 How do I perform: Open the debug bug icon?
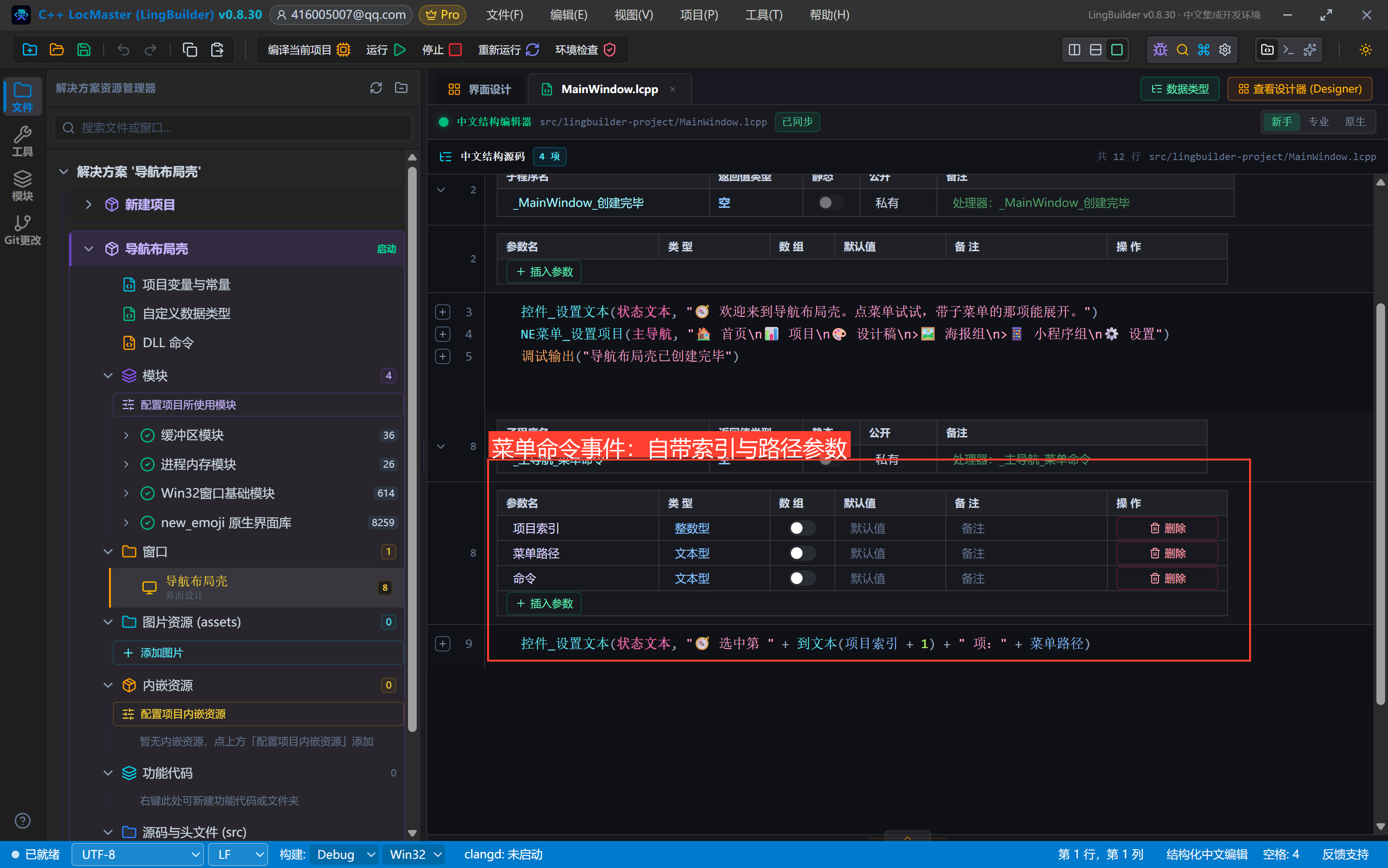(1160, 50)
